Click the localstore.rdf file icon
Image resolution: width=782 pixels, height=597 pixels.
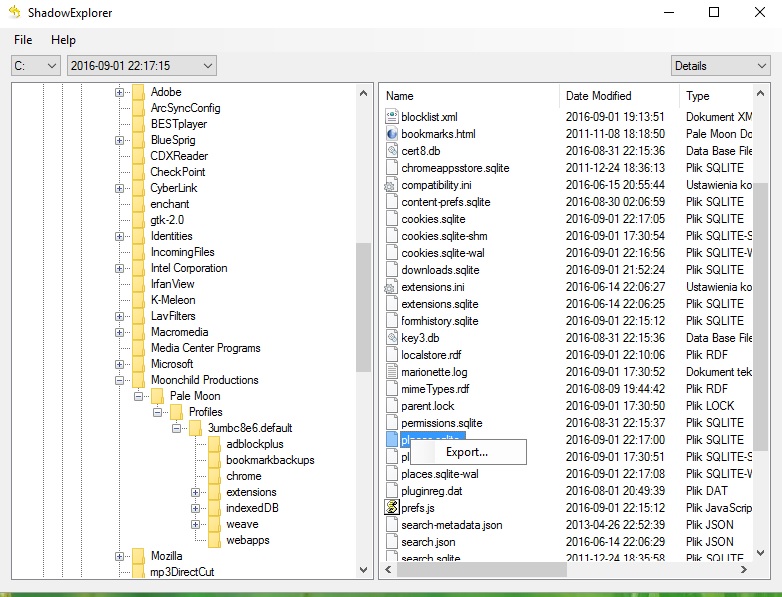coord(392,355)
